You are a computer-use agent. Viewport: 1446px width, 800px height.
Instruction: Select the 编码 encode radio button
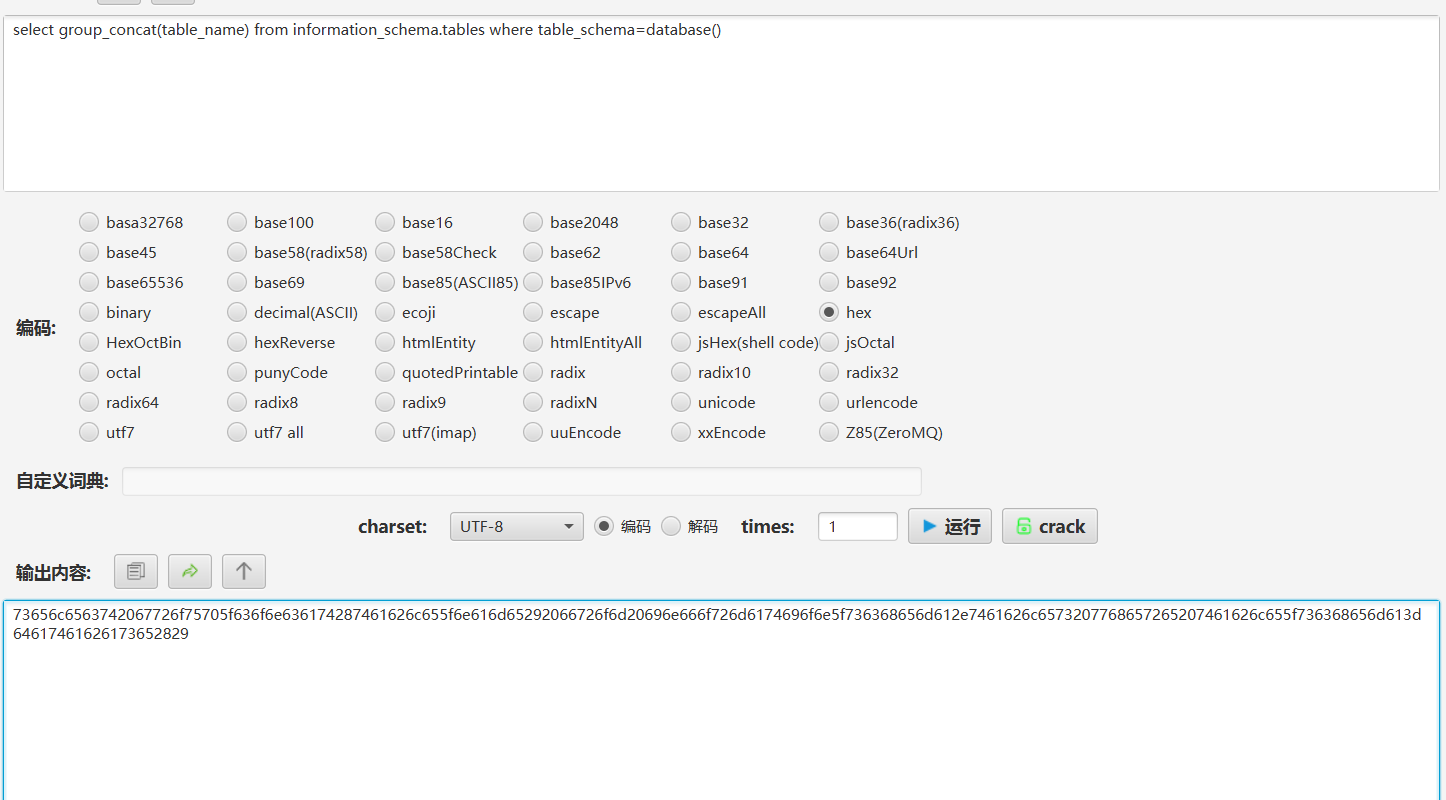pos(604,526)
